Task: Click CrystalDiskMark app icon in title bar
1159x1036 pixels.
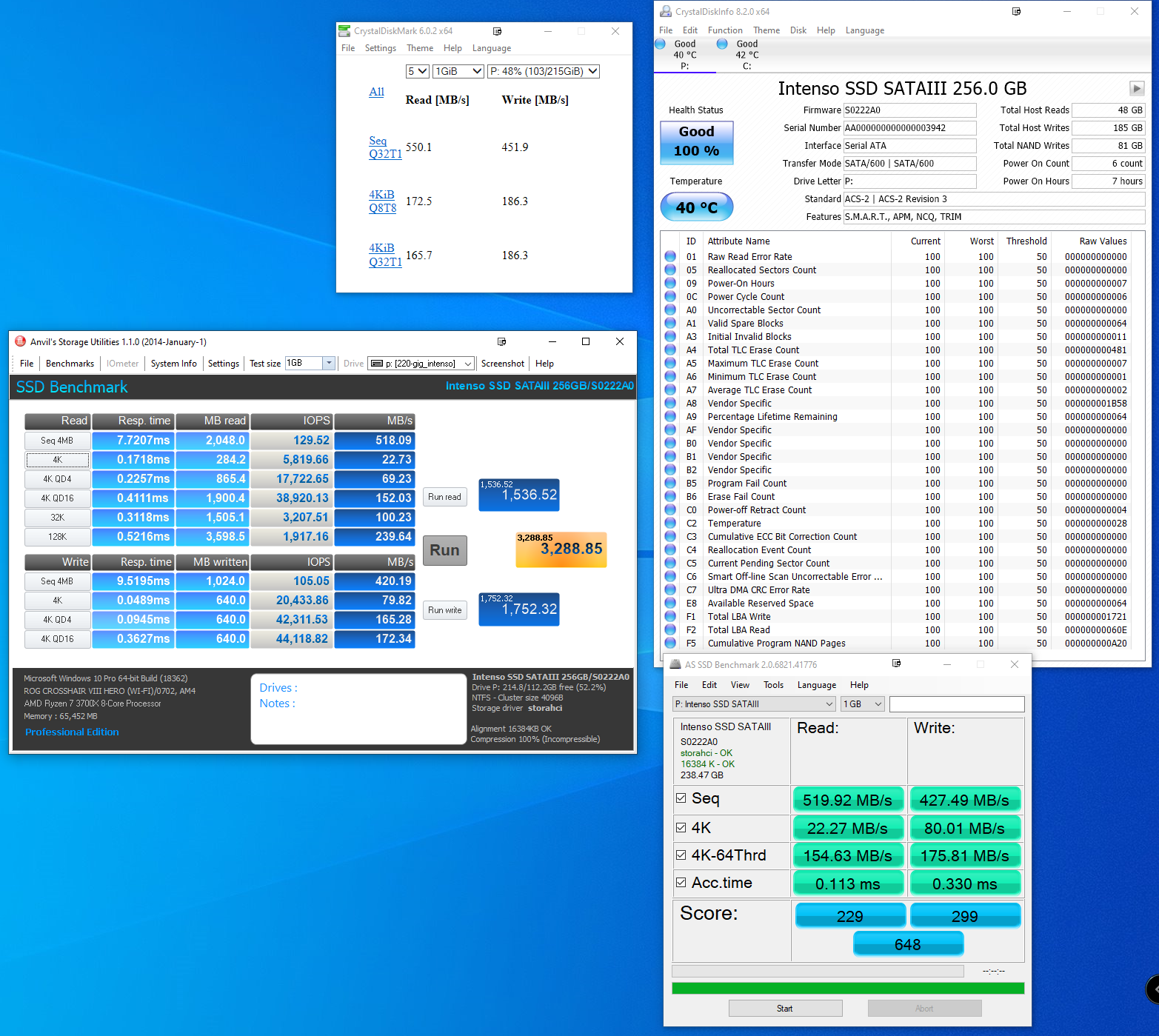Action: tap(344, 31)
